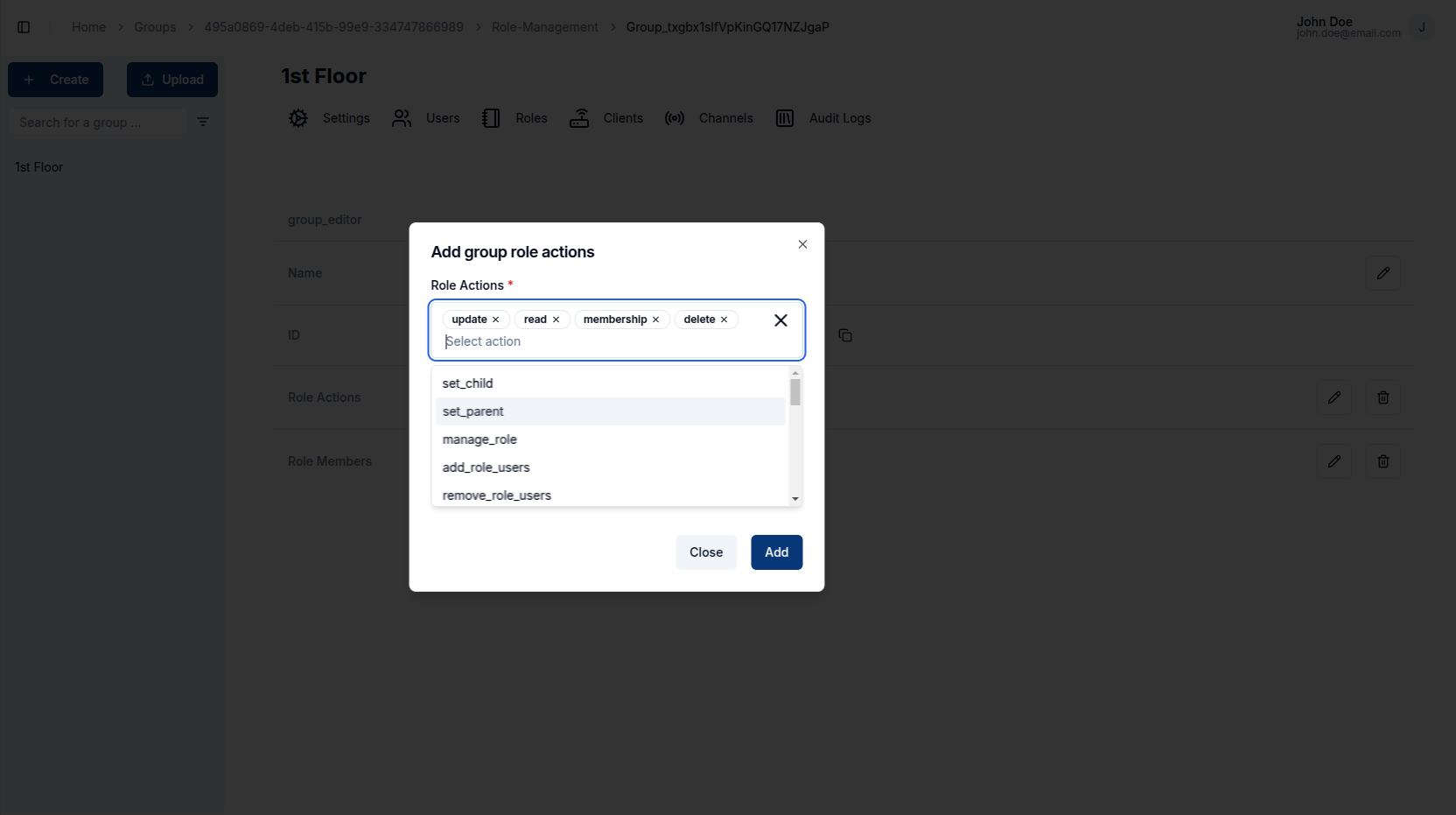The height and width of the screenshot is (815, 1456).
Task: Choose add_role_users option
Action: point(611,467)
